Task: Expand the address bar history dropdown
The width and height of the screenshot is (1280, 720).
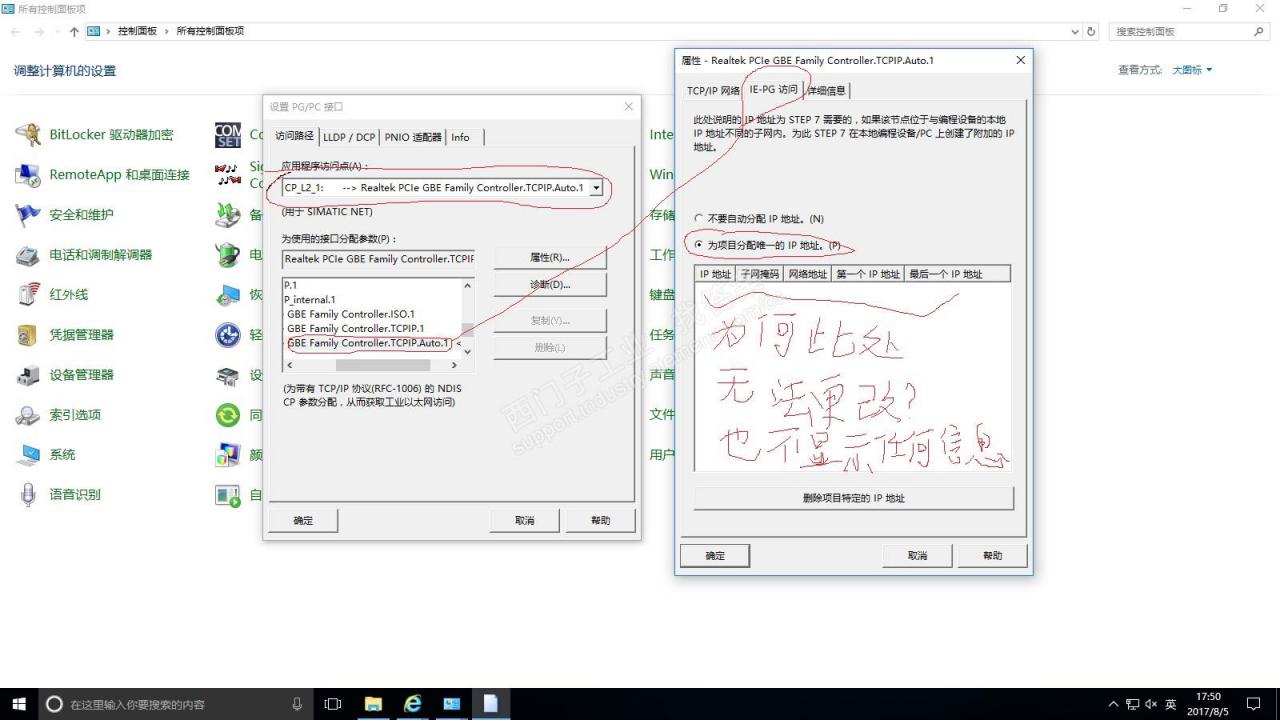Action: coord(1075,31)
